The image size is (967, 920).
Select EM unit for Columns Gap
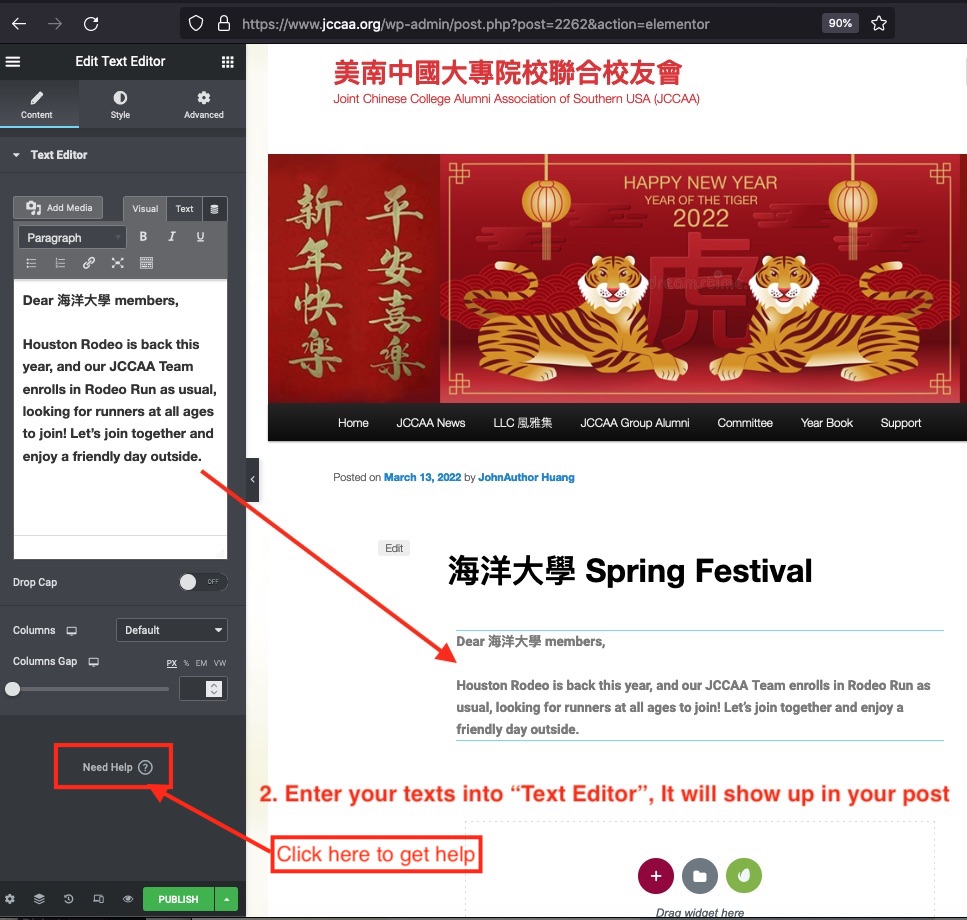pos(202,663)
